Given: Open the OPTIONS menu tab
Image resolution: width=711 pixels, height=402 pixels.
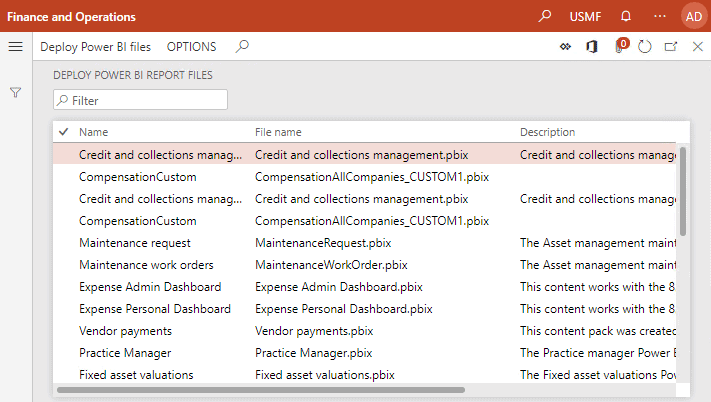Looking at the screenshot, I should click(191, 47).
